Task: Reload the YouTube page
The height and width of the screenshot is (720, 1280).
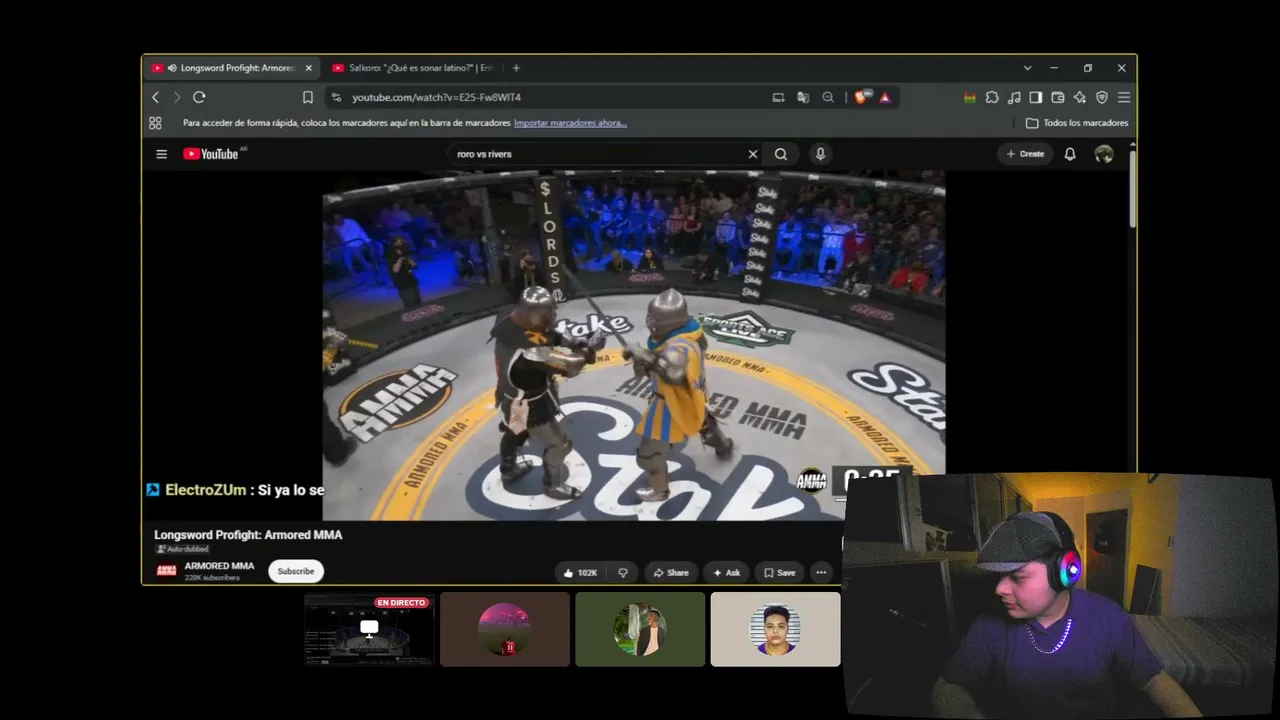Action: pos(199,97)
